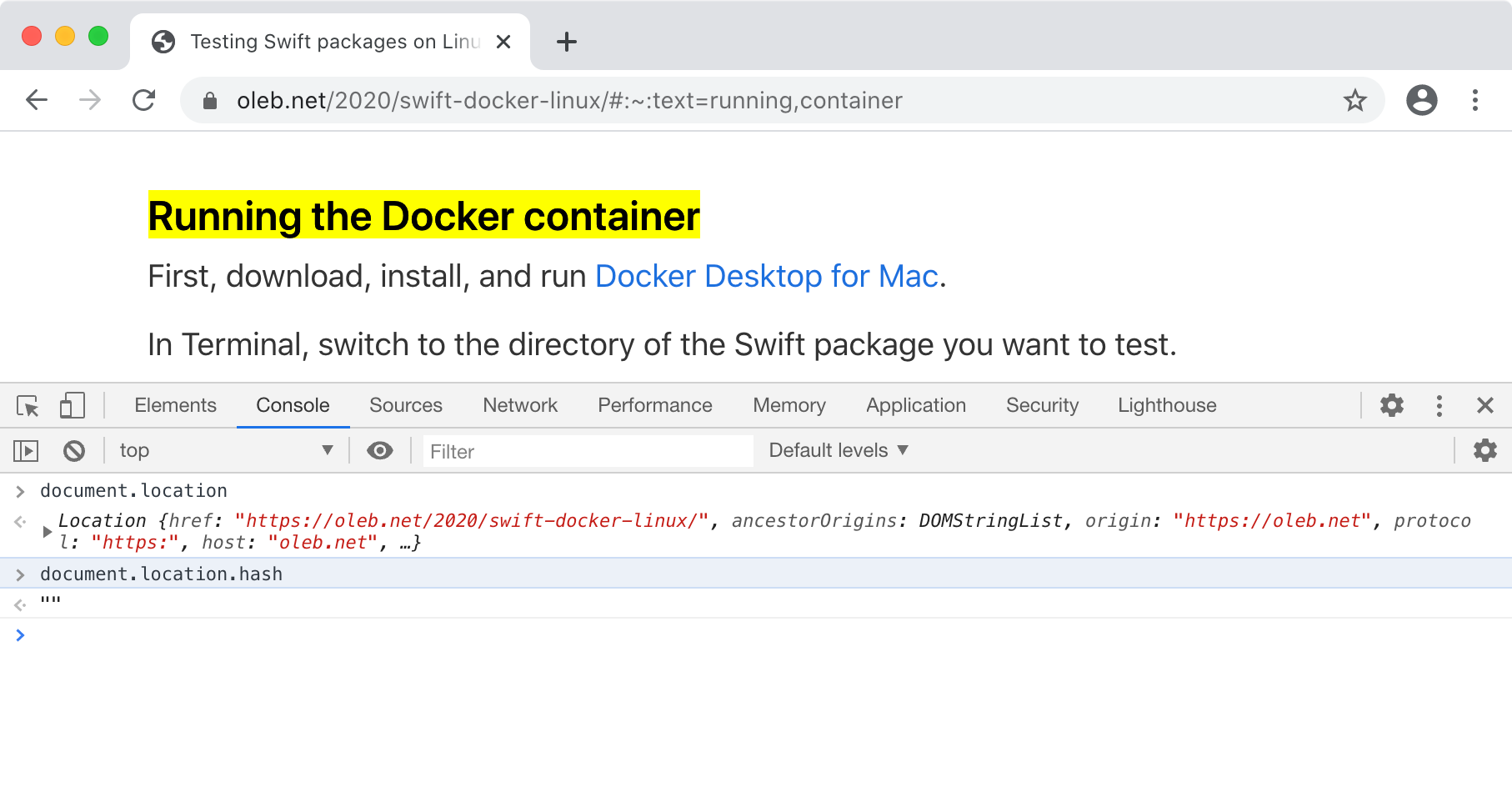
Task: Click the console Filter input field
Action: (587, 451)
